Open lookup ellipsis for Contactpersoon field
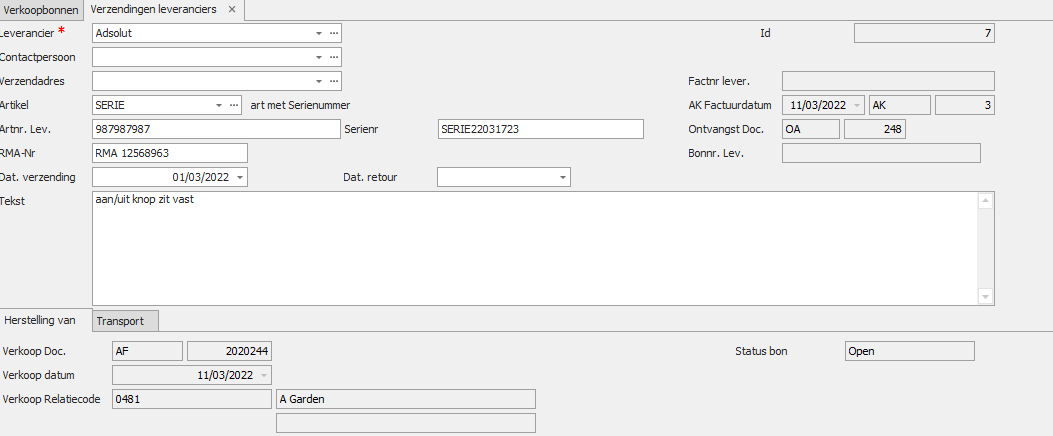This screenshot has height=436, width=1053. pos(334,57)
